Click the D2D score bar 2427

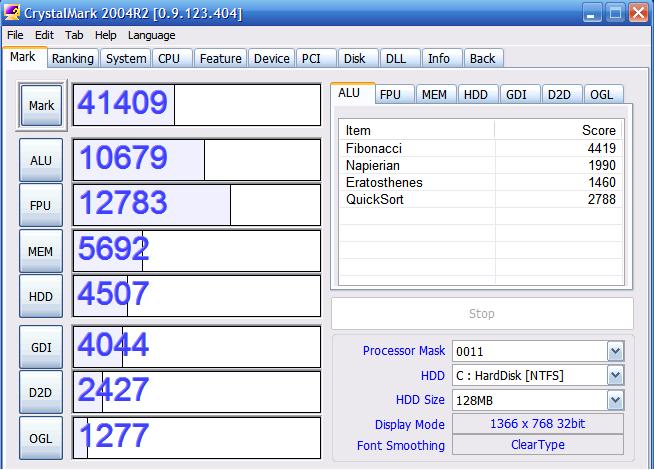coord(197,392)
